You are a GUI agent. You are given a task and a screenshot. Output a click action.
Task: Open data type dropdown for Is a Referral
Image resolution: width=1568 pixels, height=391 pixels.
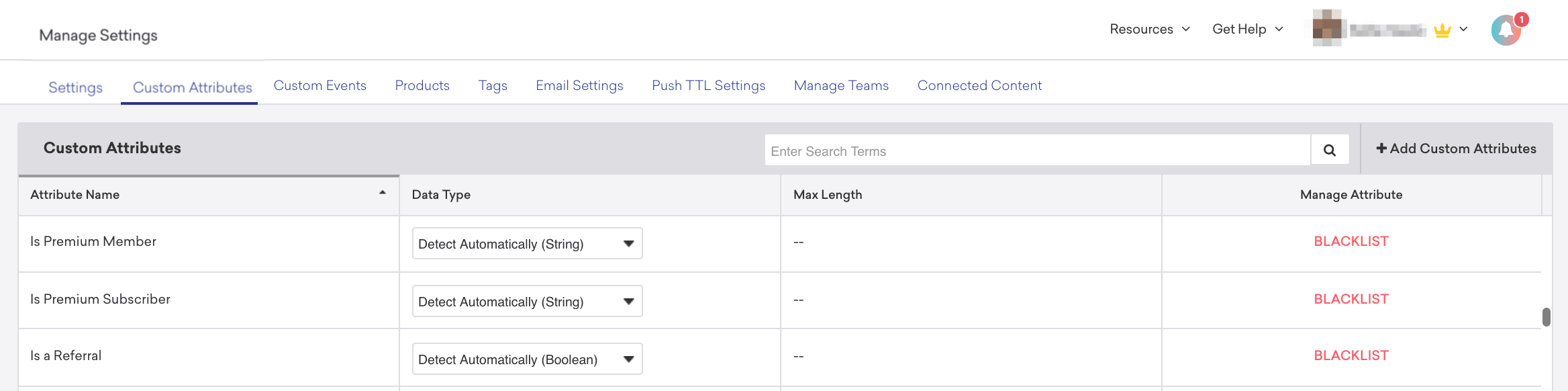(527, 359)
